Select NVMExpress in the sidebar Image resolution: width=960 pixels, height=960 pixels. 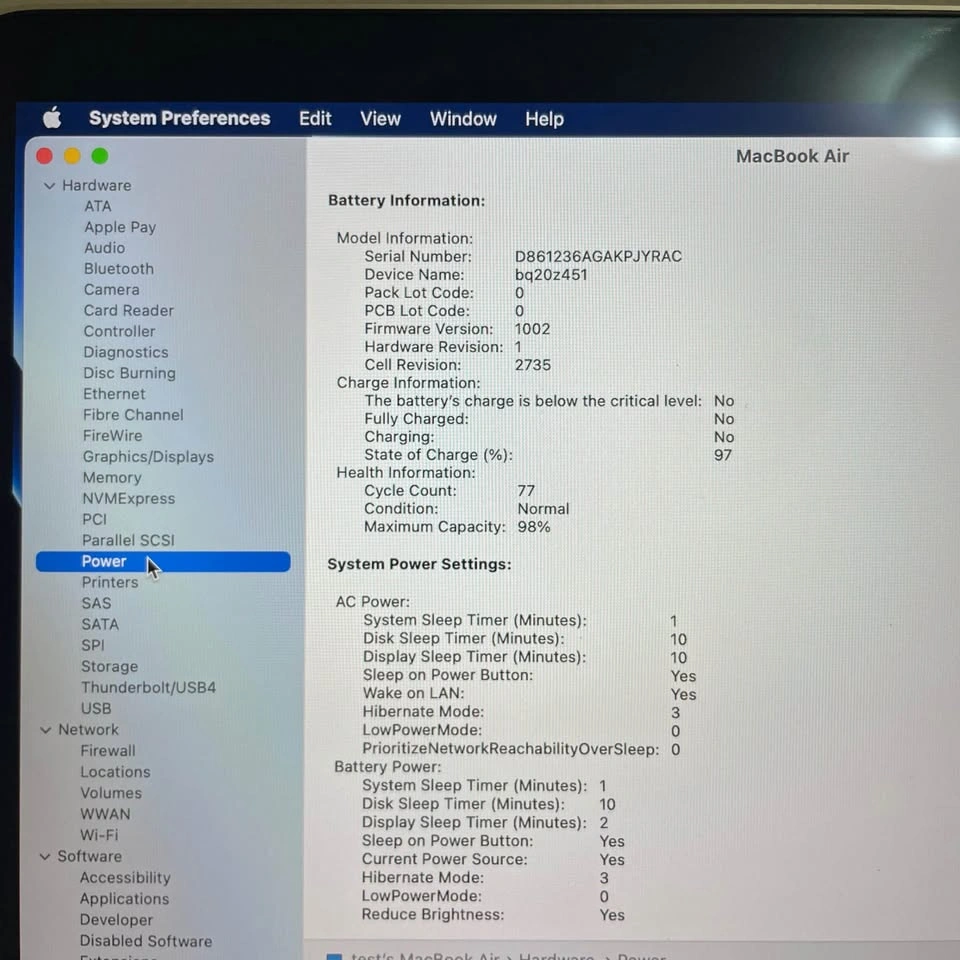[129, 499]
